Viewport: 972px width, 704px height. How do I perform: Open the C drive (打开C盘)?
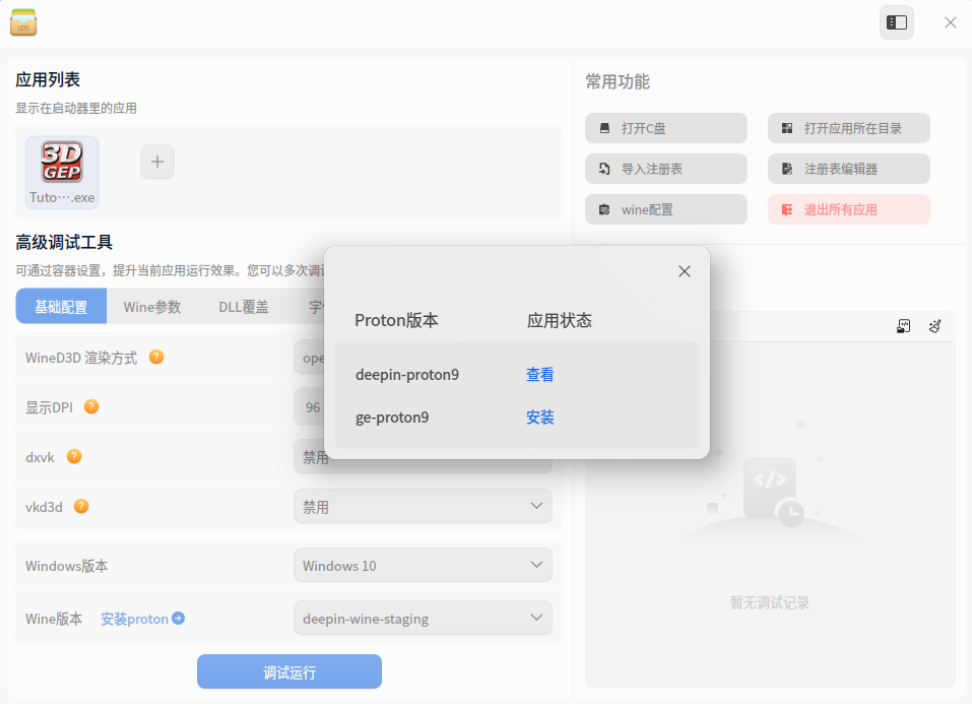(666, 128)
